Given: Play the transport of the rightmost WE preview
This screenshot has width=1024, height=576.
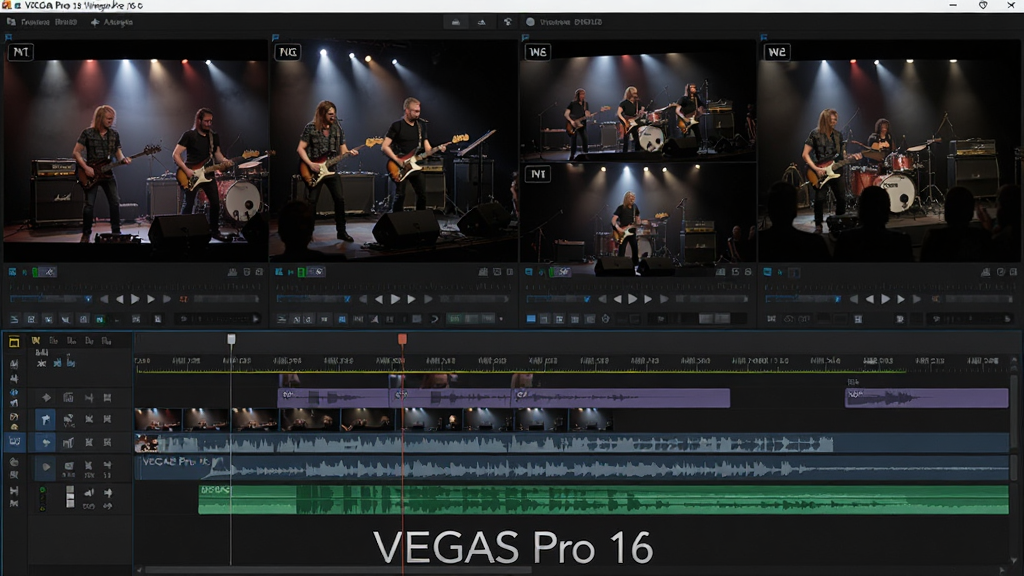Looking at the screenshot, I should coord(885,299).
